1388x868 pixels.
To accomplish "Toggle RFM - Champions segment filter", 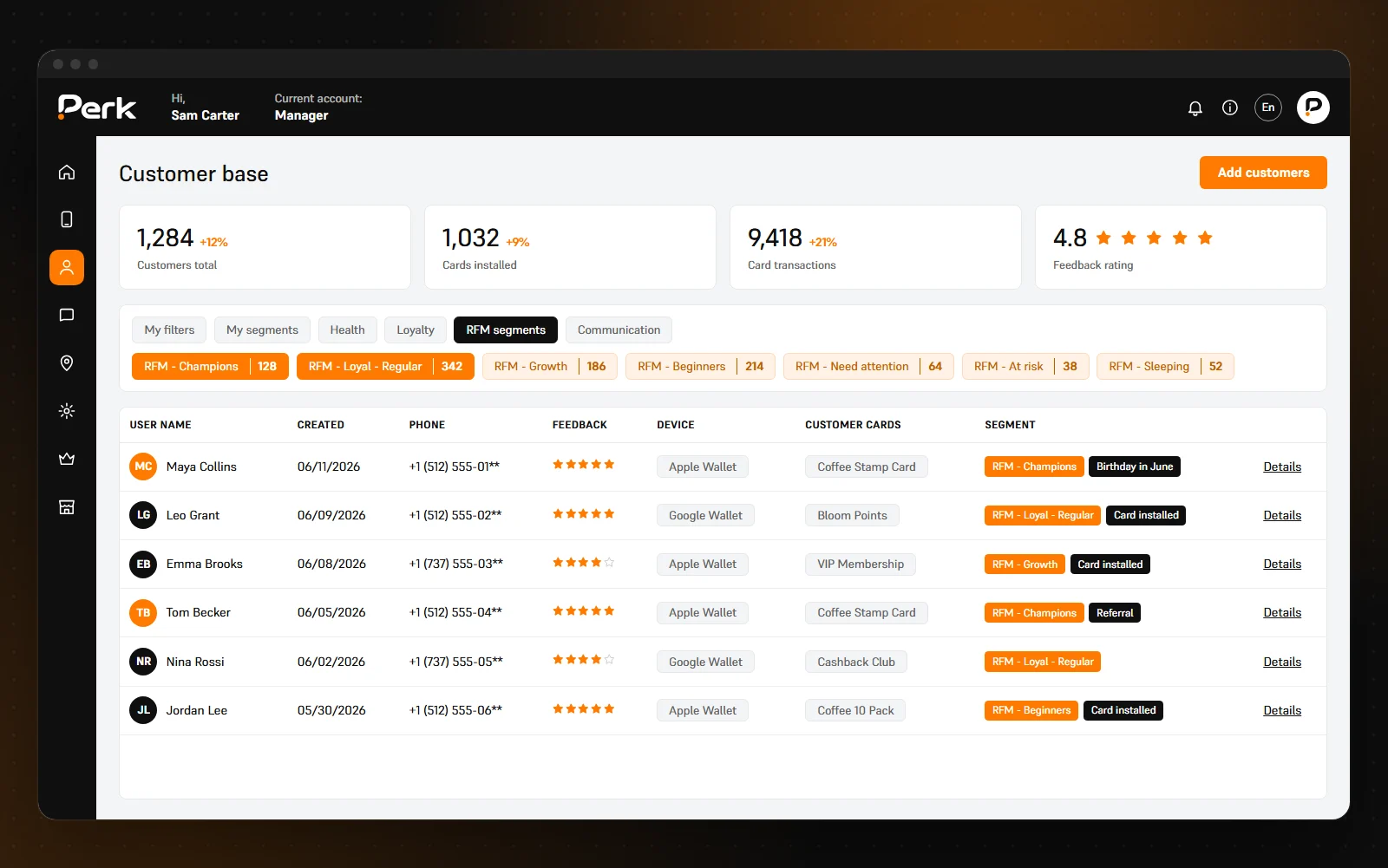I will [210, 366].
